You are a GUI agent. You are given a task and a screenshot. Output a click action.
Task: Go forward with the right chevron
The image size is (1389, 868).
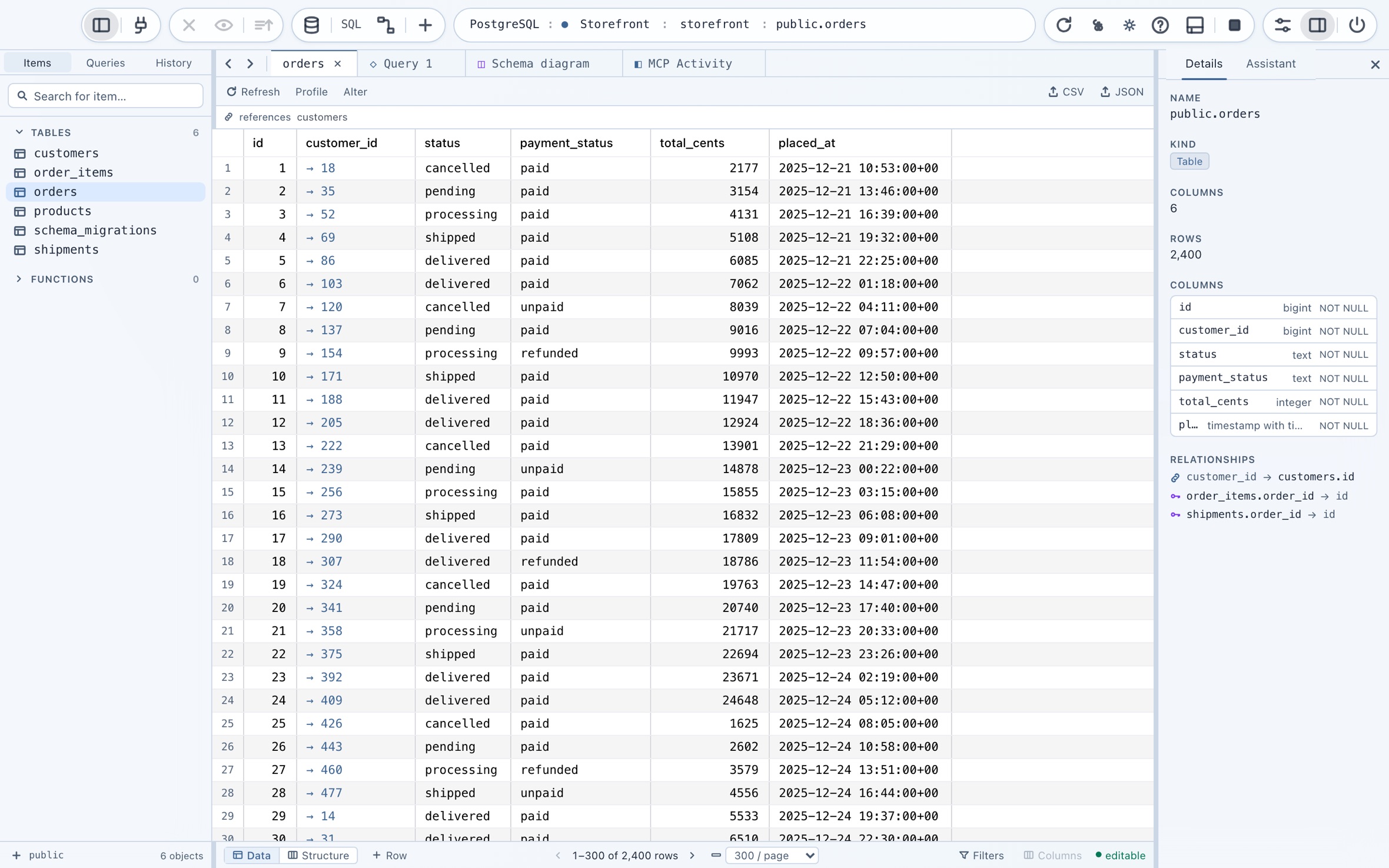point(250,64)
